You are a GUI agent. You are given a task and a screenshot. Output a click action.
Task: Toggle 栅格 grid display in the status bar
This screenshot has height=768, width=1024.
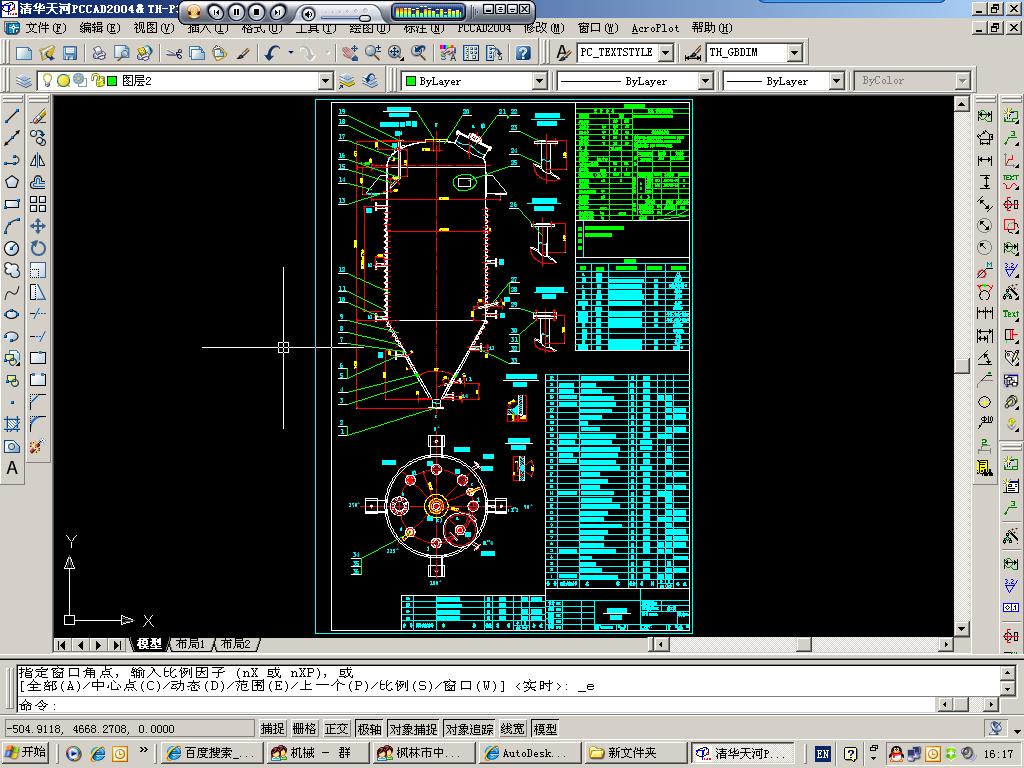(304, 729)
